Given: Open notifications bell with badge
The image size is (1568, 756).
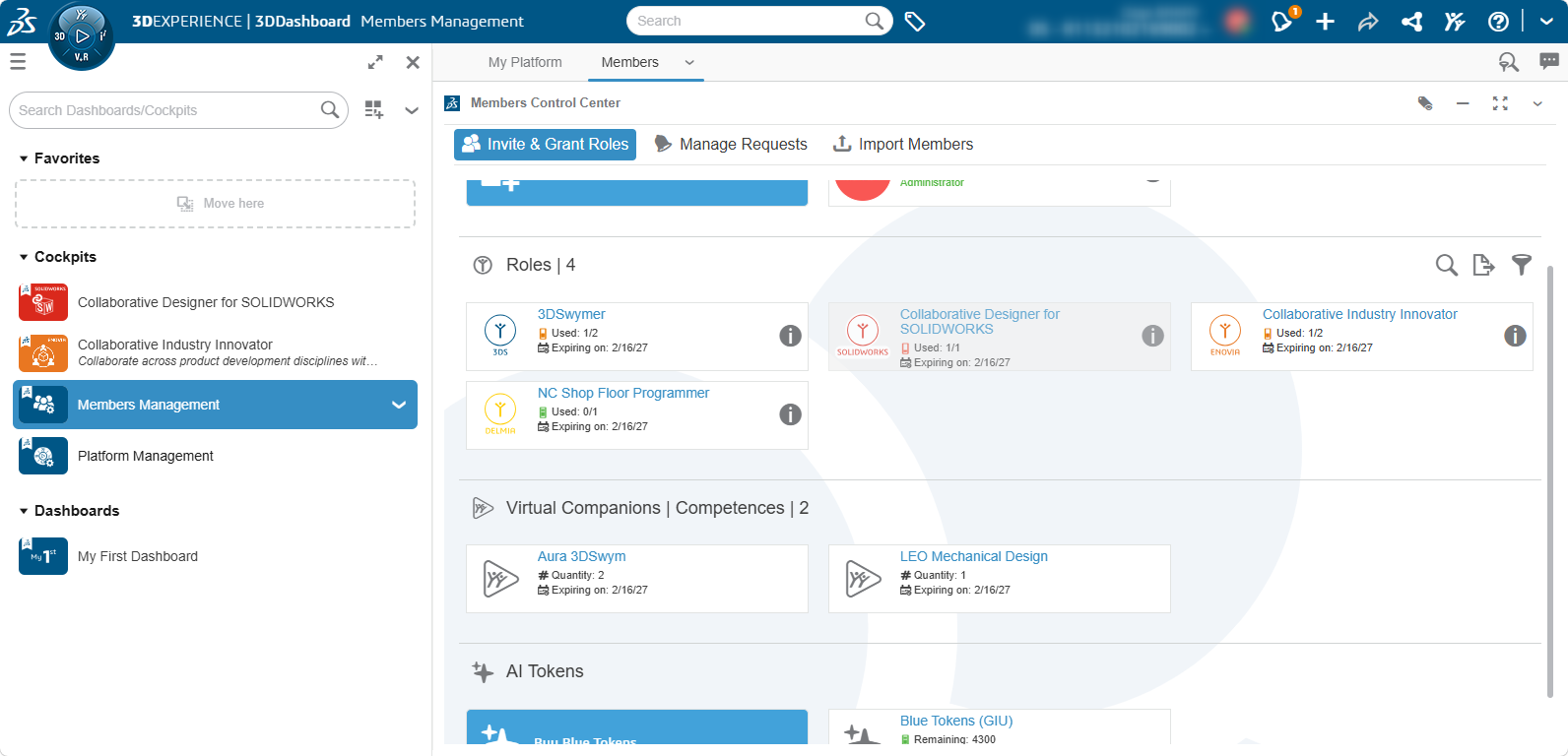Looking at the screenshot, I should tap(1282, 21).
